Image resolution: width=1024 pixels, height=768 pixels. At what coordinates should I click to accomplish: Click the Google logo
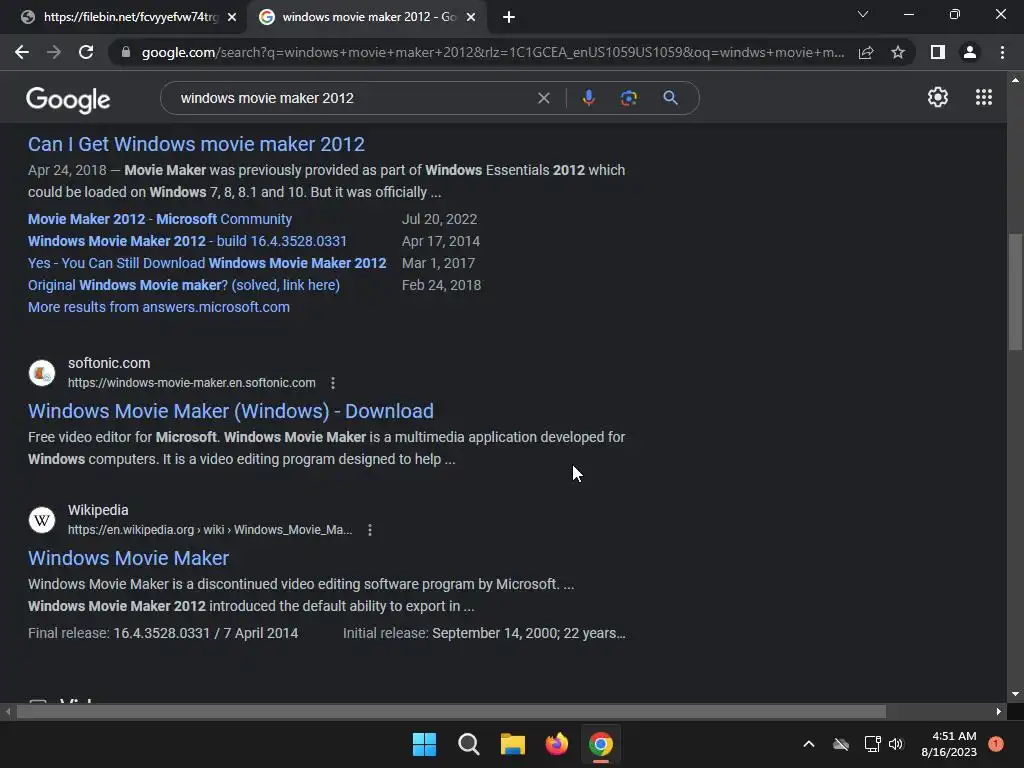(68, 100)
